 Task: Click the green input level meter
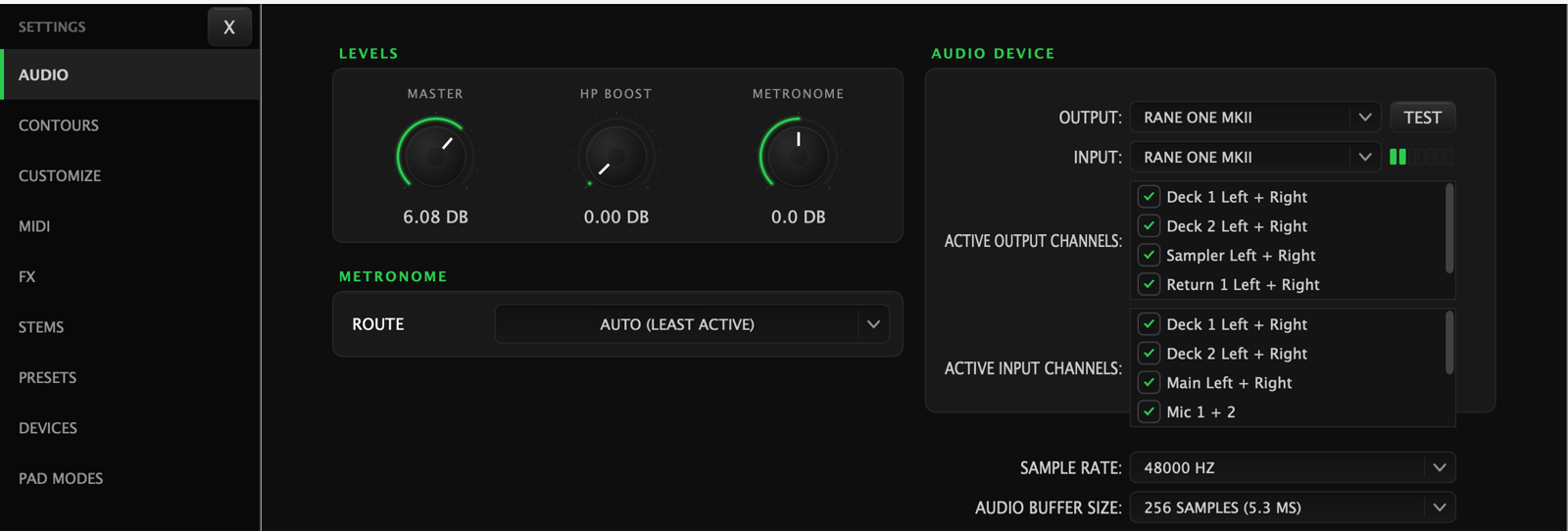tap(1421, 157)
